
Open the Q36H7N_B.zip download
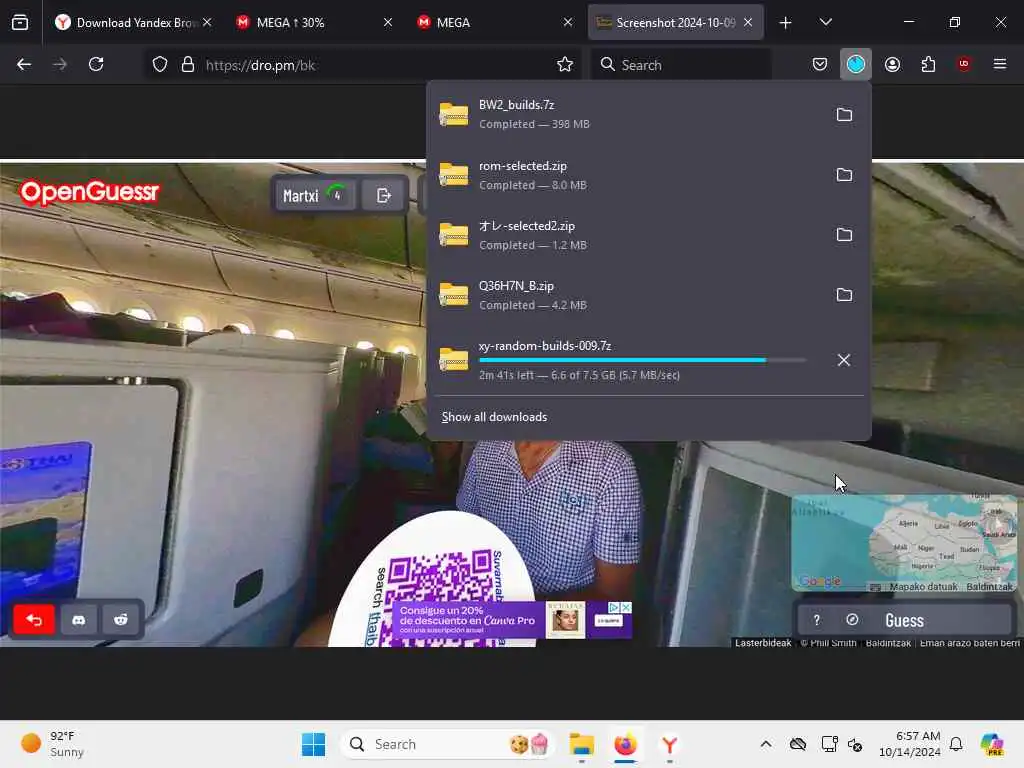(x=627, y=295)
